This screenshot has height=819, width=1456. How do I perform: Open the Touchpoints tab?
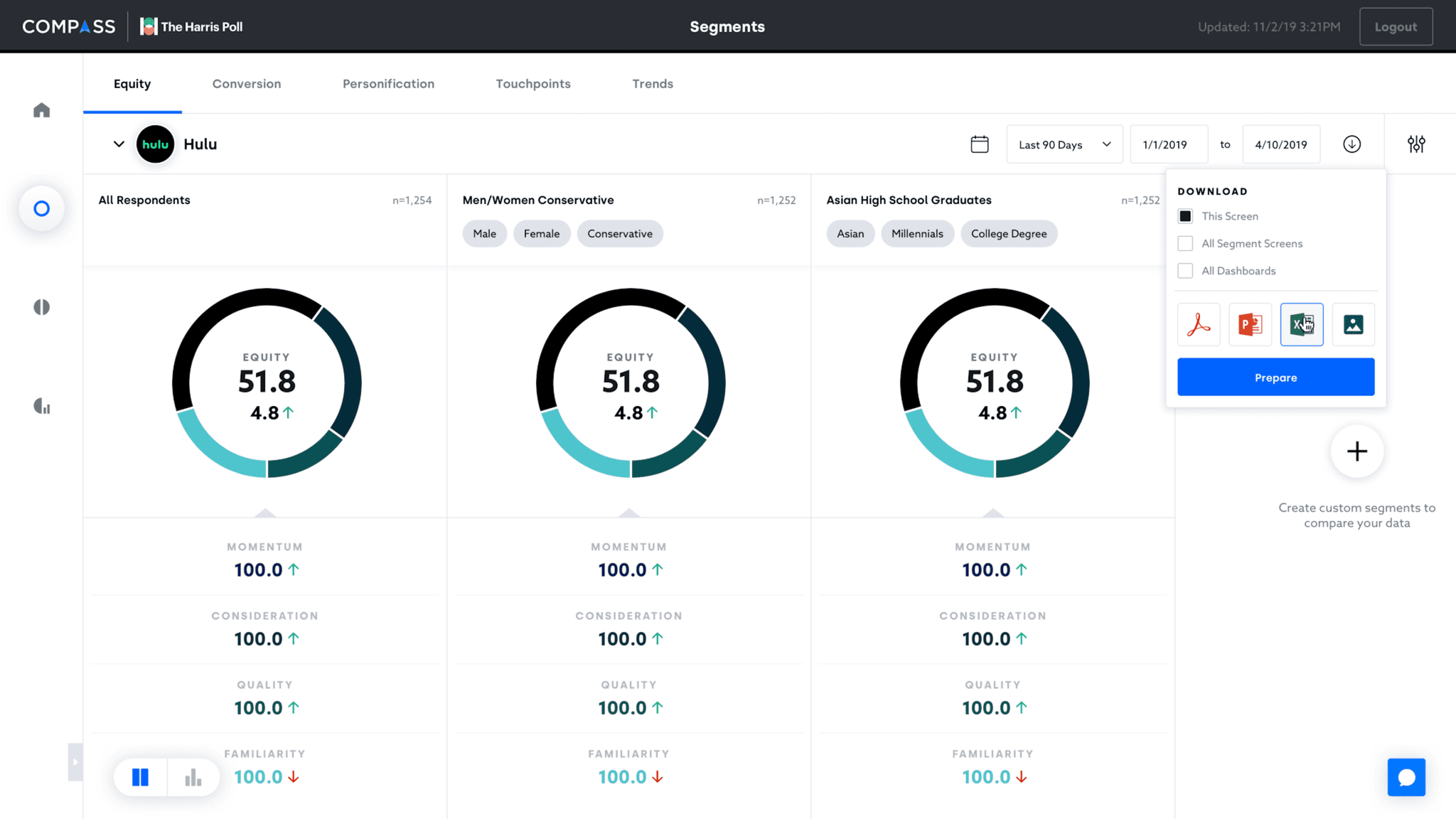532,84
